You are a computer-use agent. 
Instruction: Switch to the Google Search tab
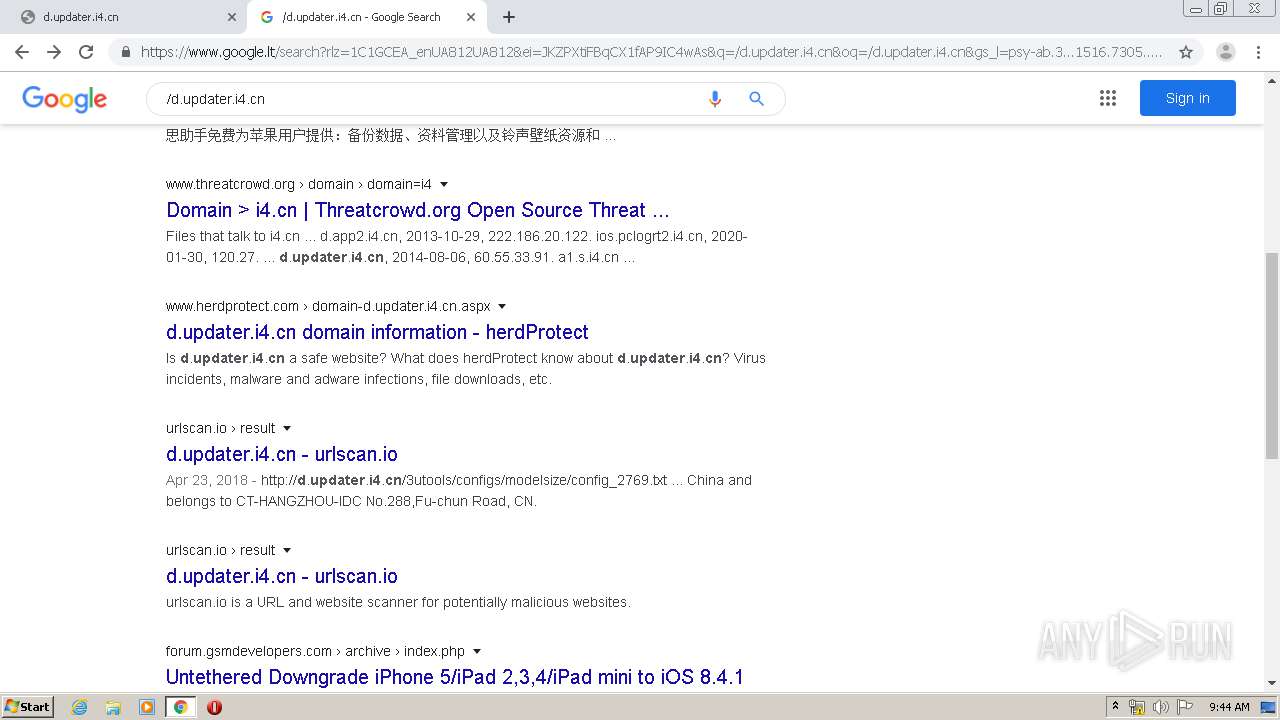[x=365, y=17]
